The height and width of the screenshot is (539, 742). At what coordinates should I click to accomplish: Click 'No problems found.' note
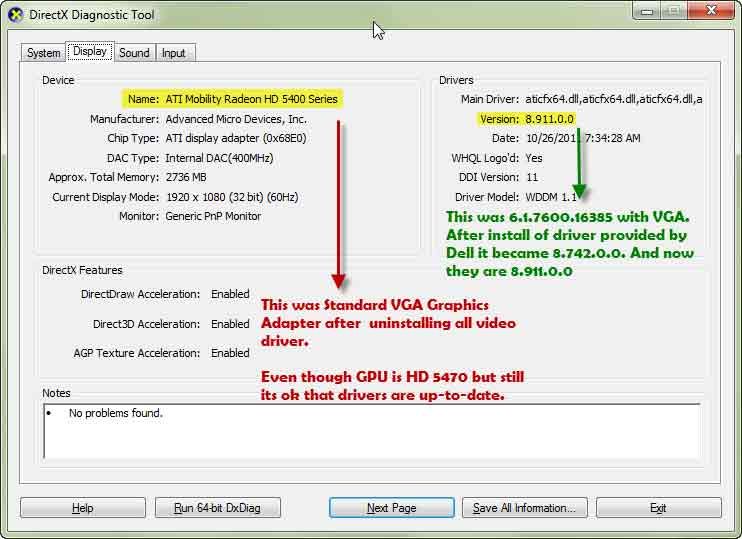pos(115,413)
